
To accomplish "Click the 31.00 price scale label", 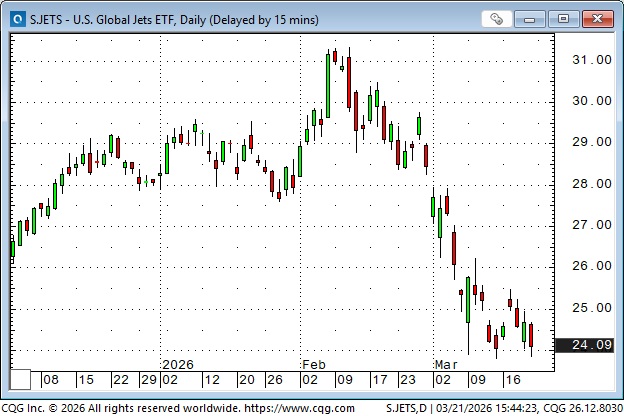I will [x=590, y=59].
